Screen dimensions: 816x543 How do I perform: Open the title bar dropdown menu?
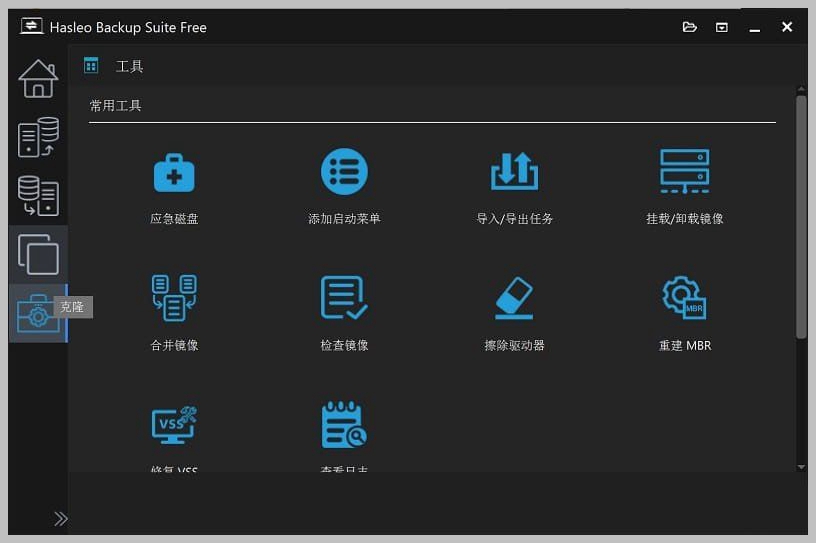(x=721, y=27)
